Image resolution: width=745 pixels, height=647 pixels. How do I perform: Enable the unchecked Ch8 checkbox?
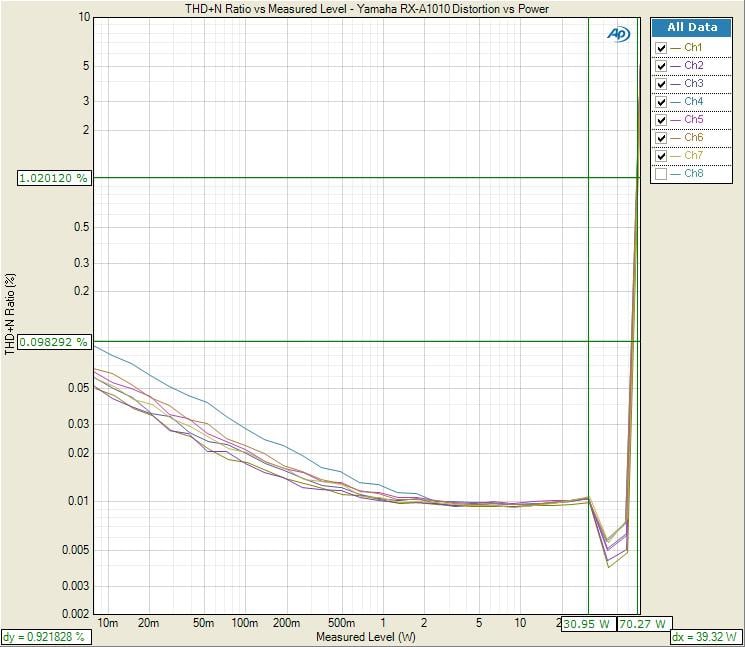point(660,174)
